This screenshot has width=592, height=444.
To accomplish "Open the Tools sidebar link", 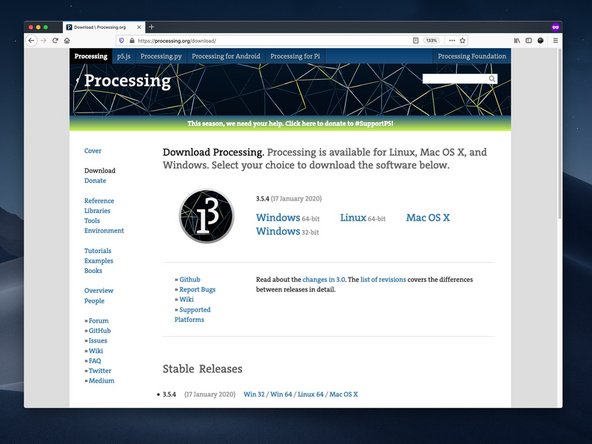I will click(x=92, y=220).
